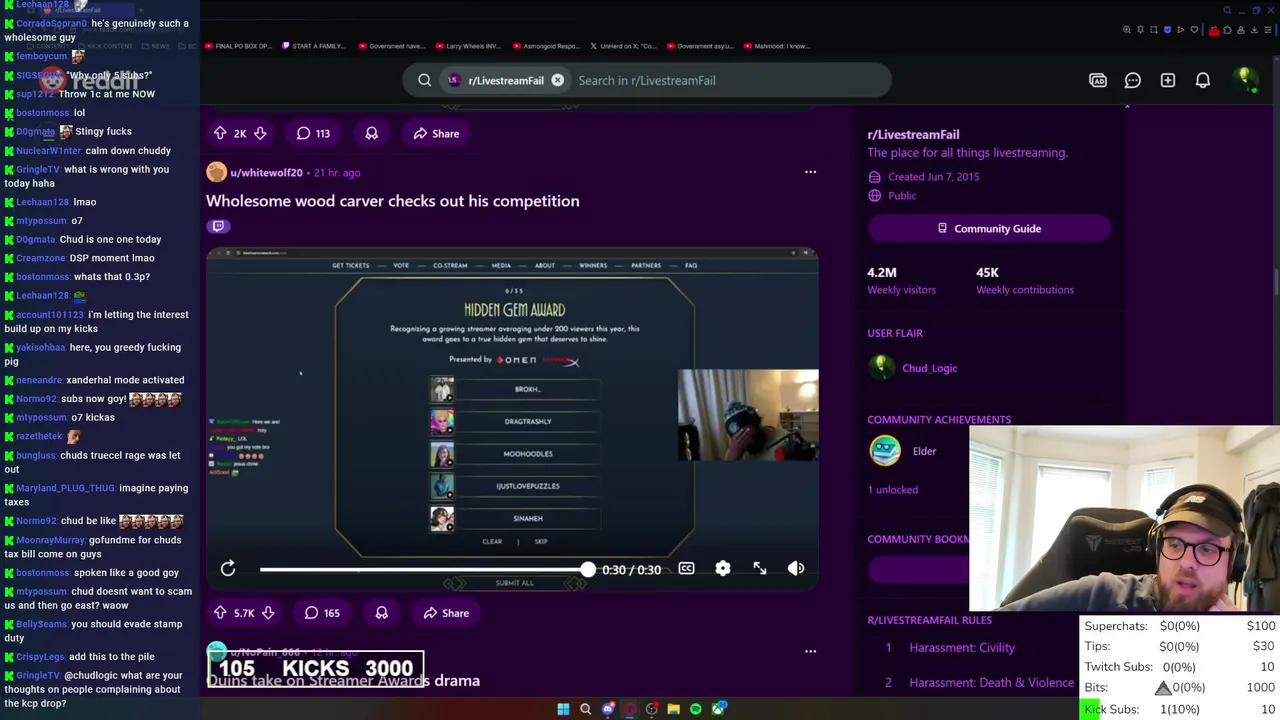This screenshot has width=1280, height=720.
Task: Click the browser zoom magnifier toolbar icon
Action: click(1127, 30)
